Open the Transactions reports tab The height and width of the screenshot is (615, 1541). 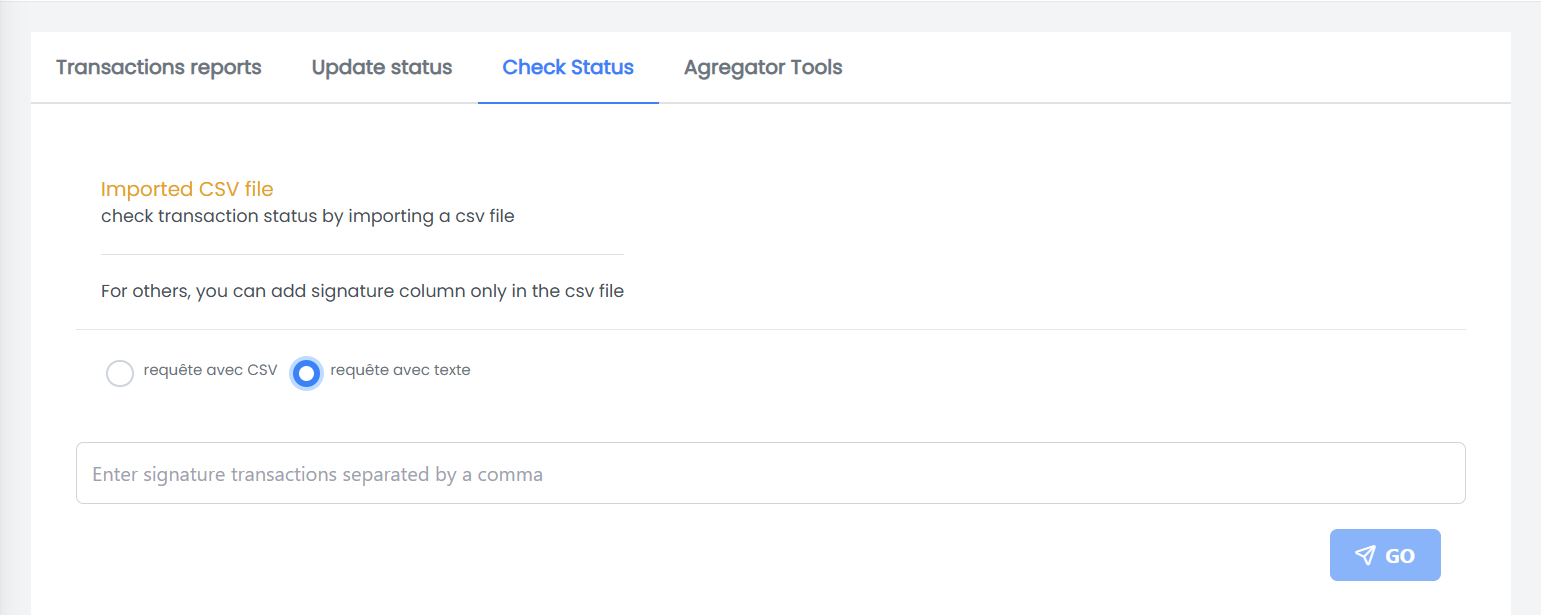159,67
